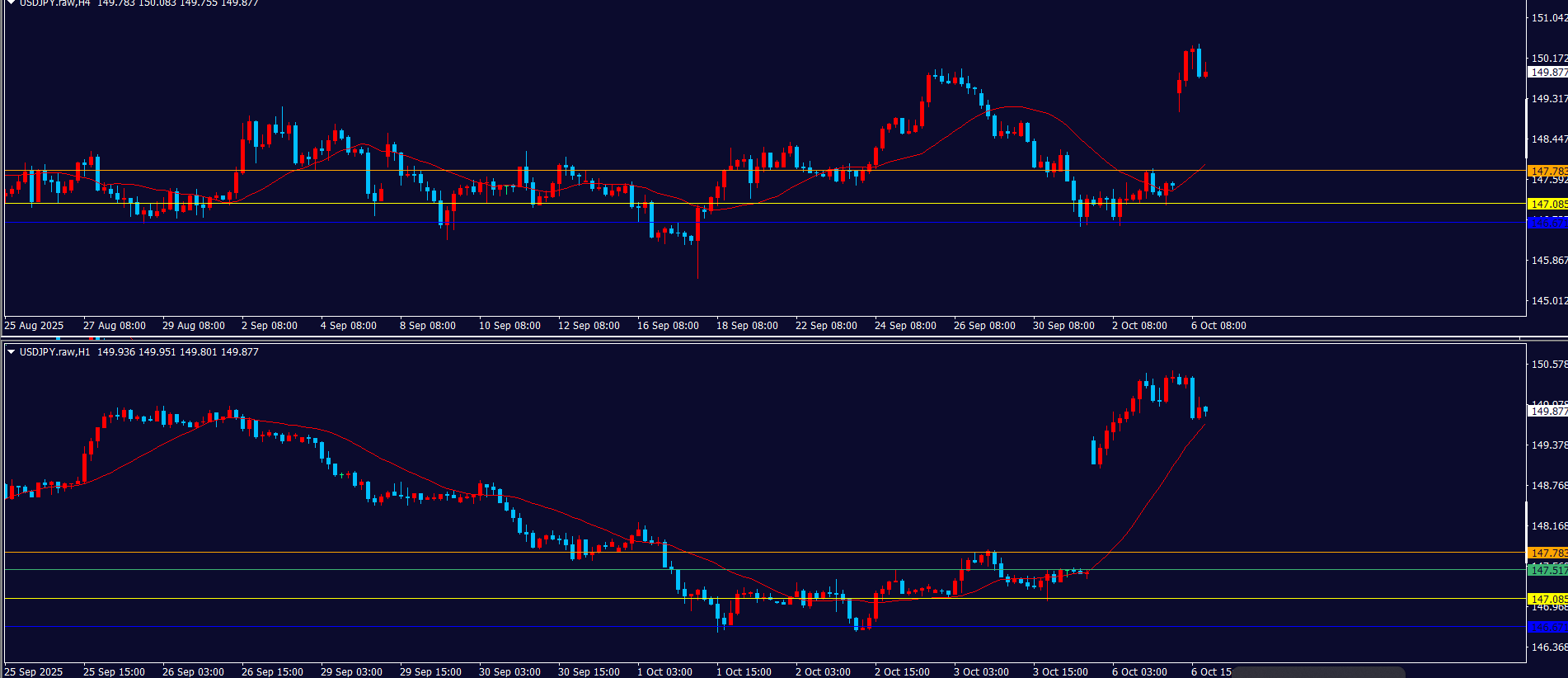This screenshot has height=678, width=1568.
Task: Open the USDJPY H4 chart dropdown triangle
Action: click(x=11, y=3)
